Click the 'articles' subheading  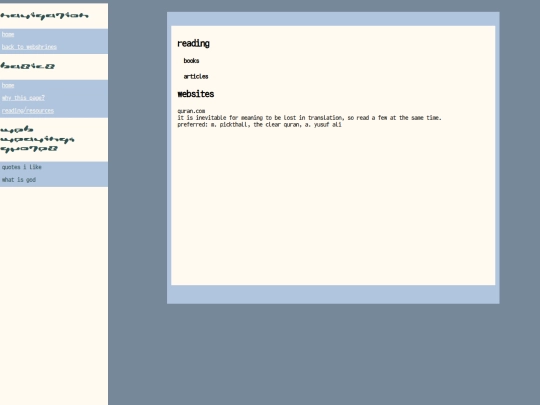pyautogui.click(x=196, y=76)
